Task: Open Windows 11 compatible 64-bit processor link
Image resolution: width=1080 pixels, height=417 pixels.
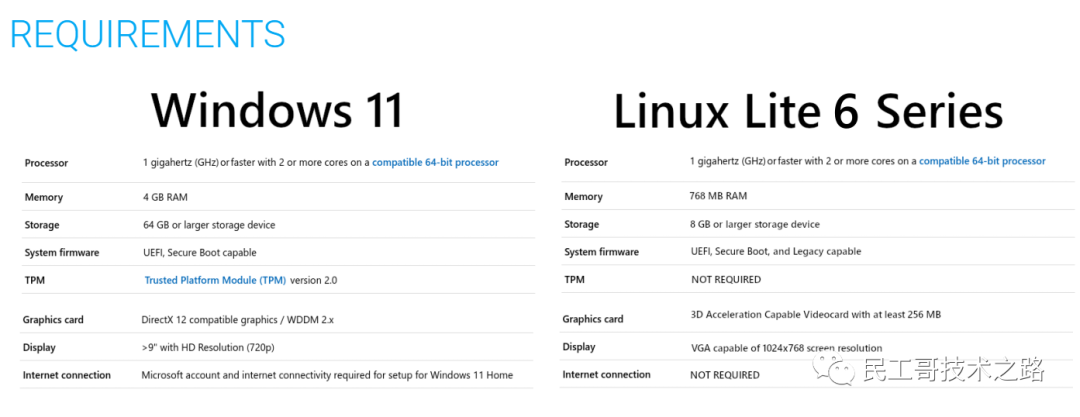Action: click(435, 162)
